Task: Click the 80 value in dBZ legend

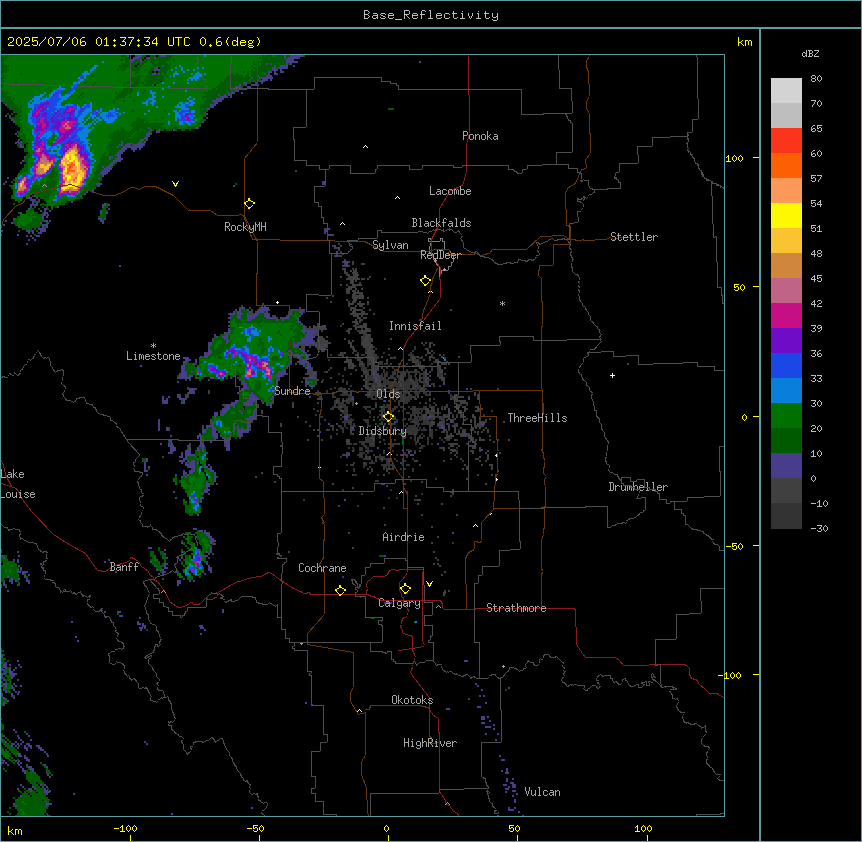Action: pos(816,79)
